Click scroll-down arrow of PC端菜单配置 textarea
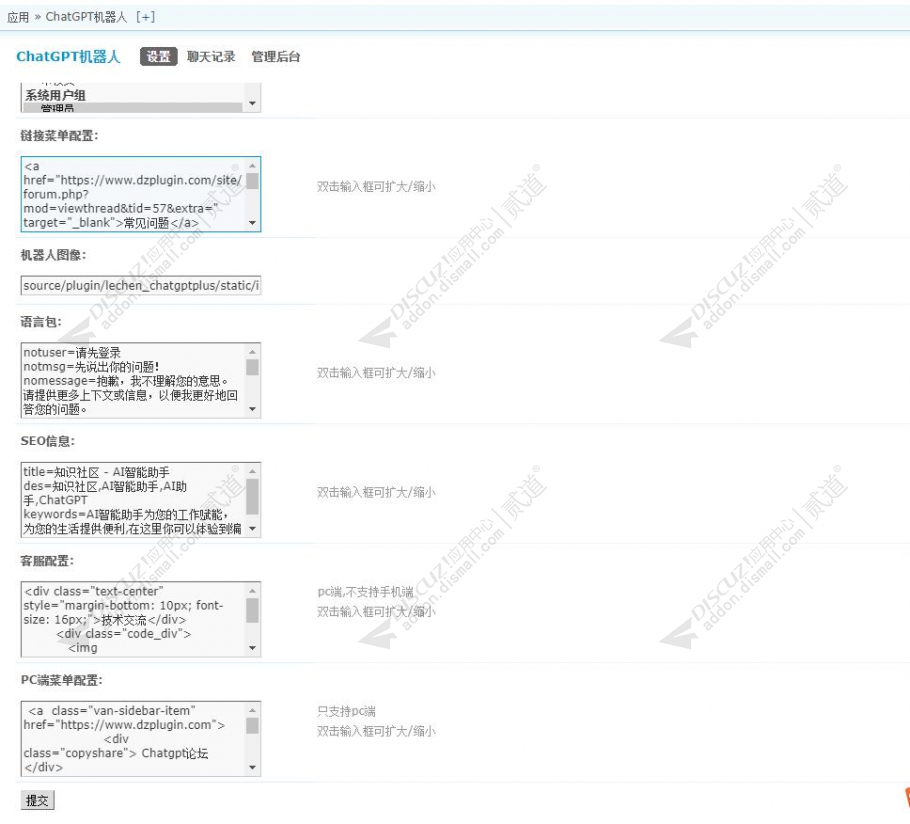910x824 pixels. coord(252,767)
